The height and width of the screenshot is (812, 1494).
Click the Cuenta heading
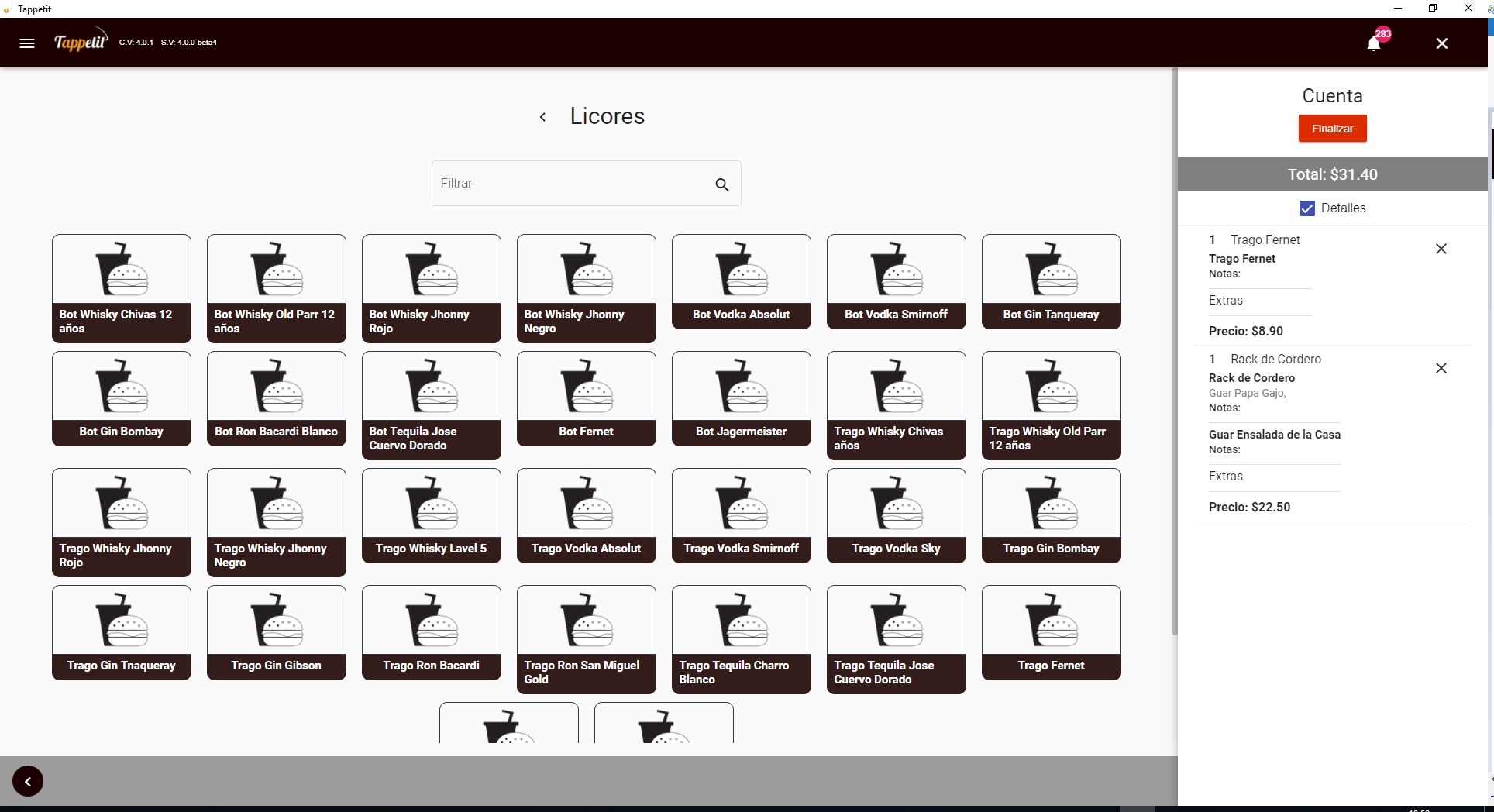click(x=1333, y=96)
